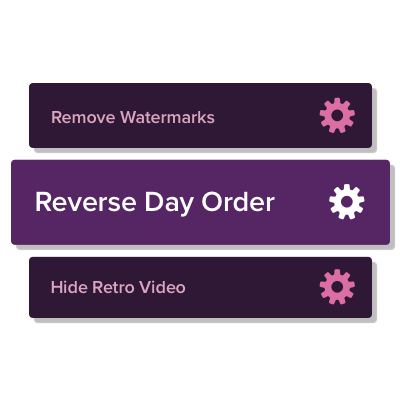Toggle the Reverse Day Order option

click(x=200, y=202)
